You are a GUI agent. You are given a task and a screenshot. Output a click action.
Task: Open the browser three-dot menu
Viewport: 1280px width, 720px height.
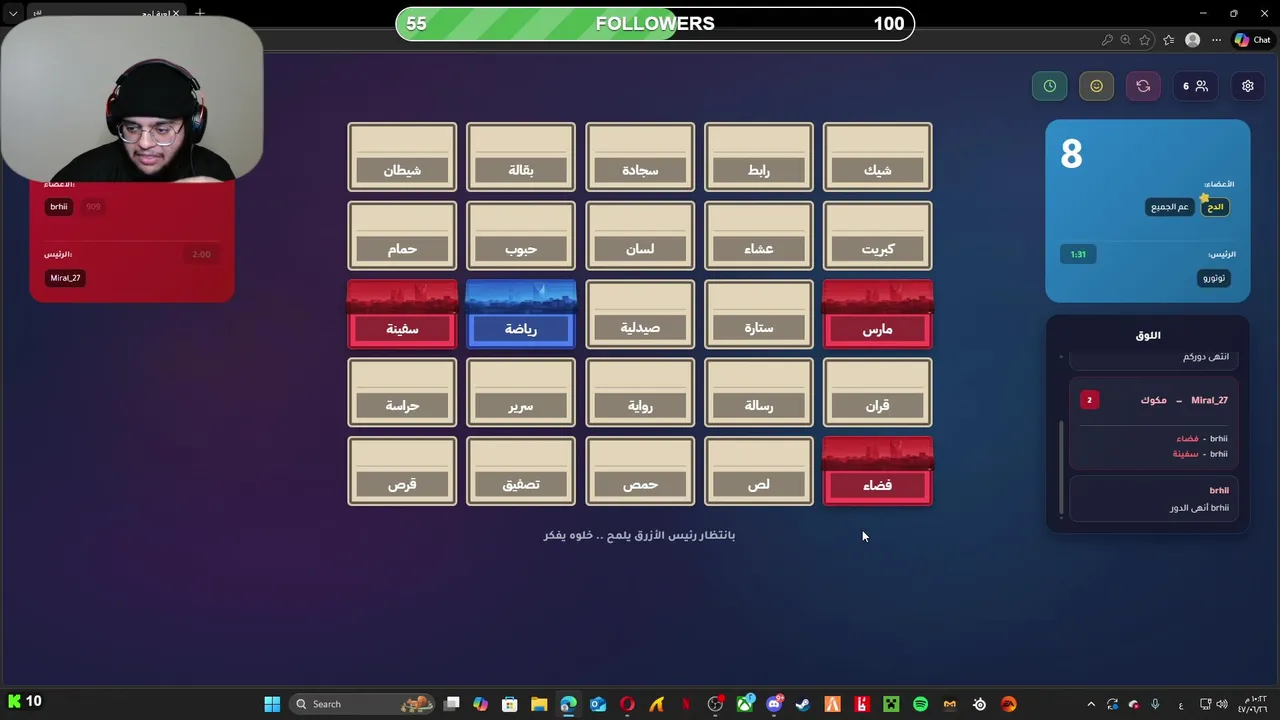click(x=1216, y=40)
